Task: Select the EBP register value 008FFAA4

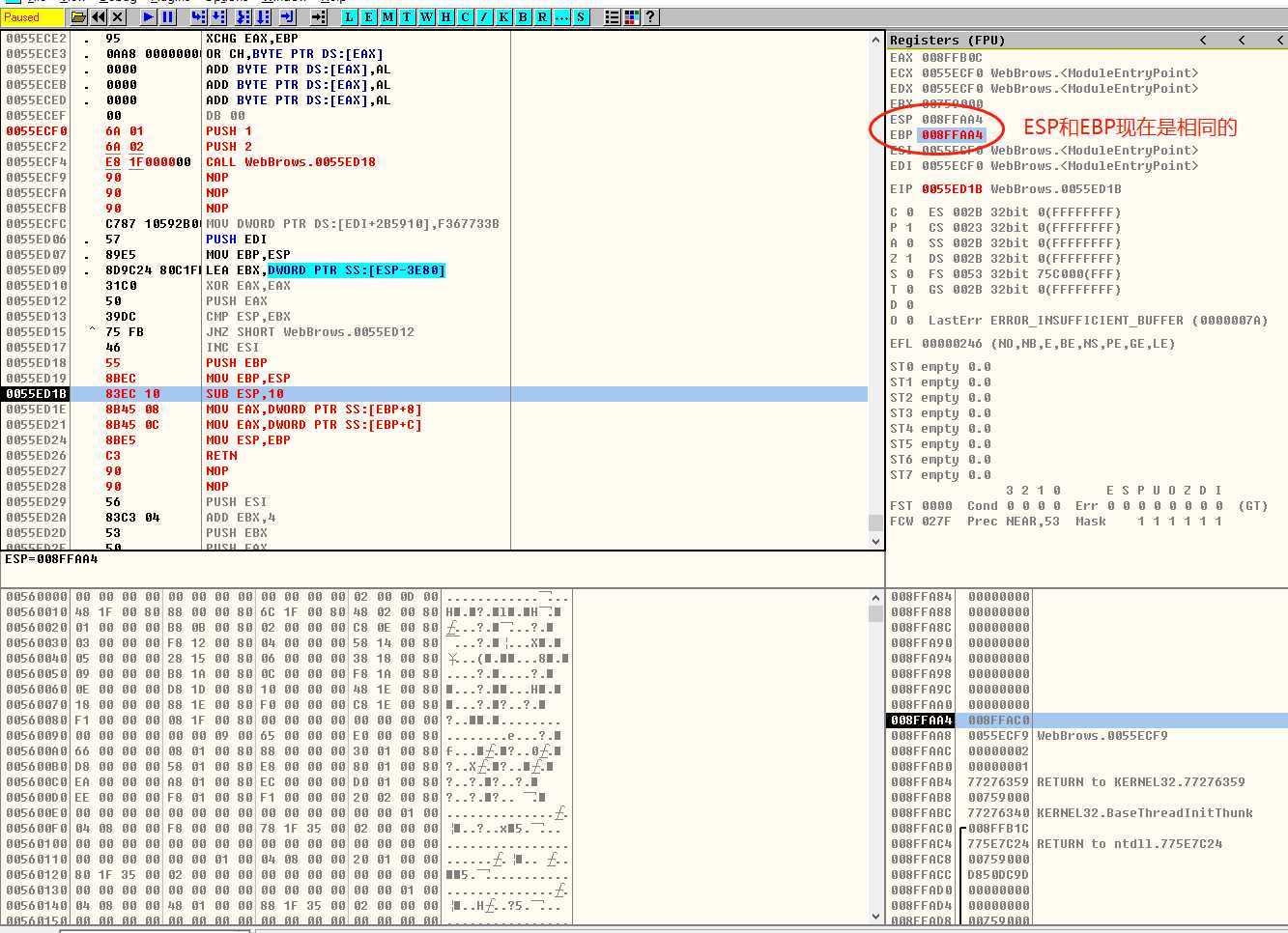Action: point(952,135)
